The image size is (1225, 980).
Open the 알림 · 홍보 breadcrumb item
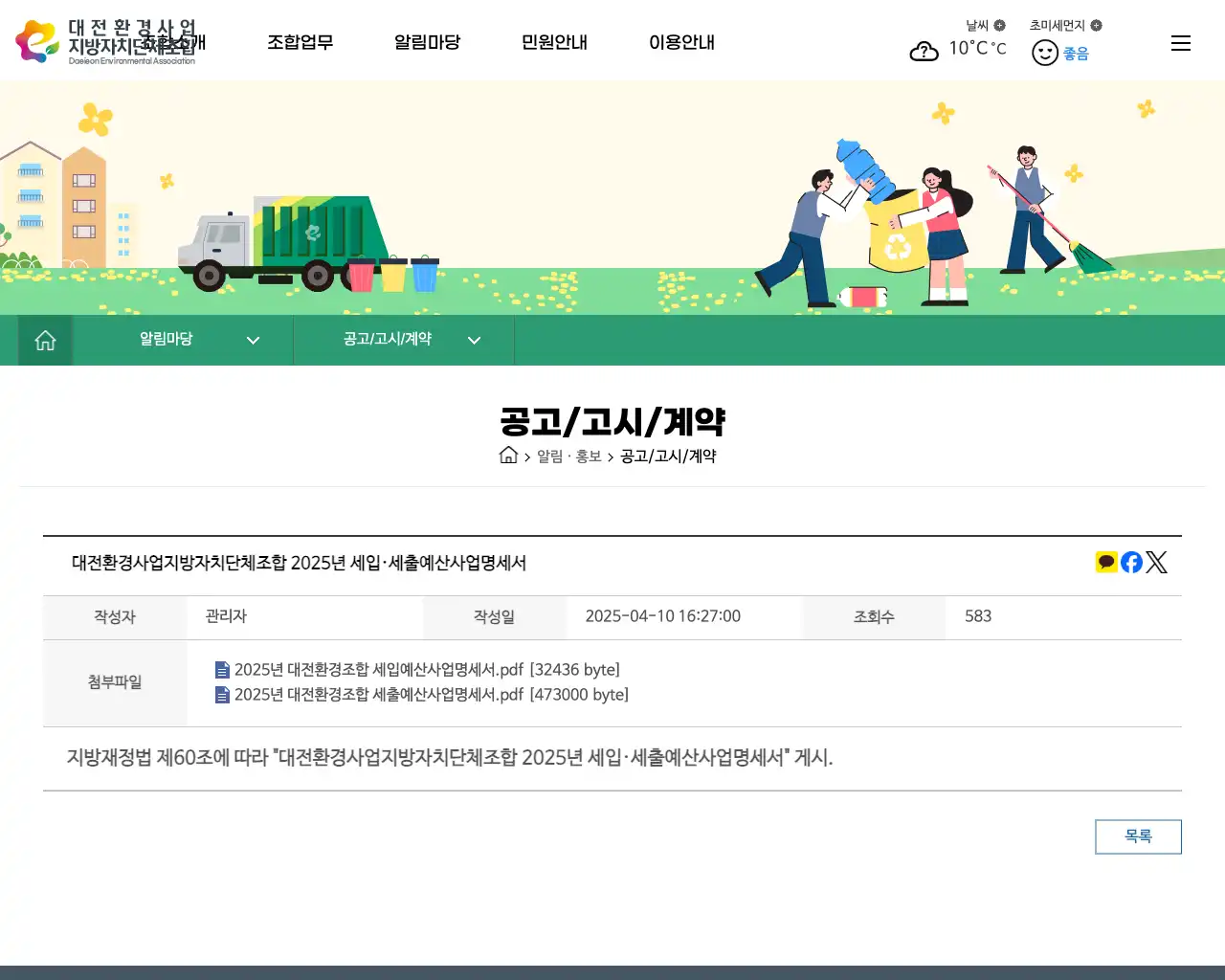click(569, 457)
